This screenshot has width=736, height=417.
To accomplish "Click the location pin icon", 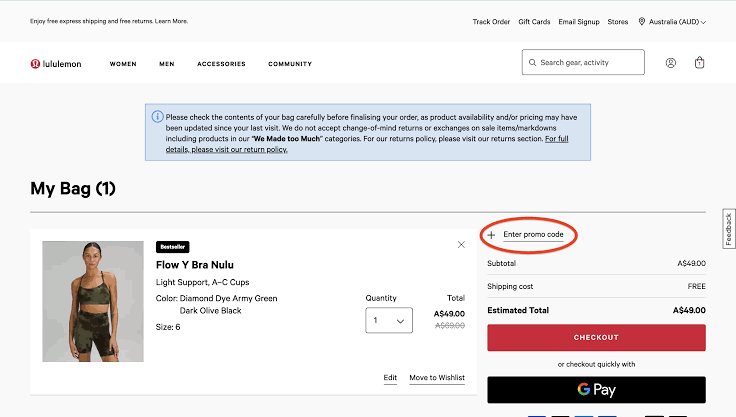I will pyautogui.click(x=642, y=21).
